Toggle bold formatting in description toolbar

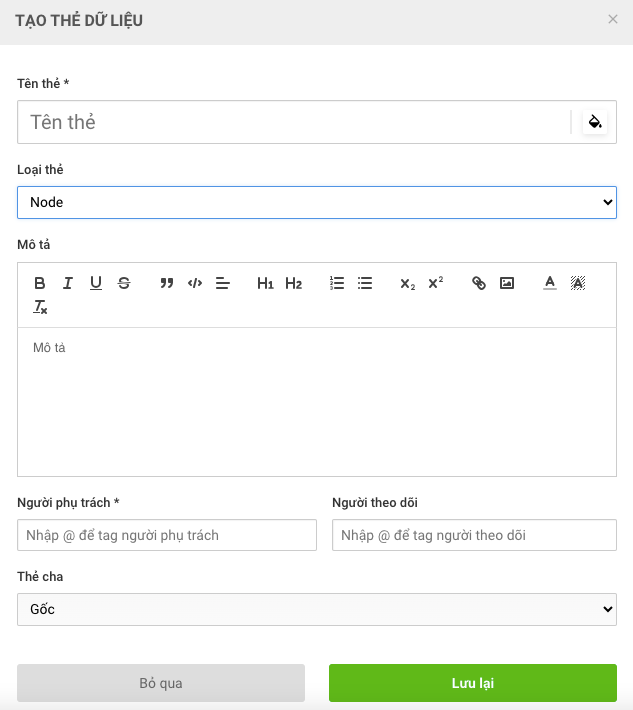point(40,283)
